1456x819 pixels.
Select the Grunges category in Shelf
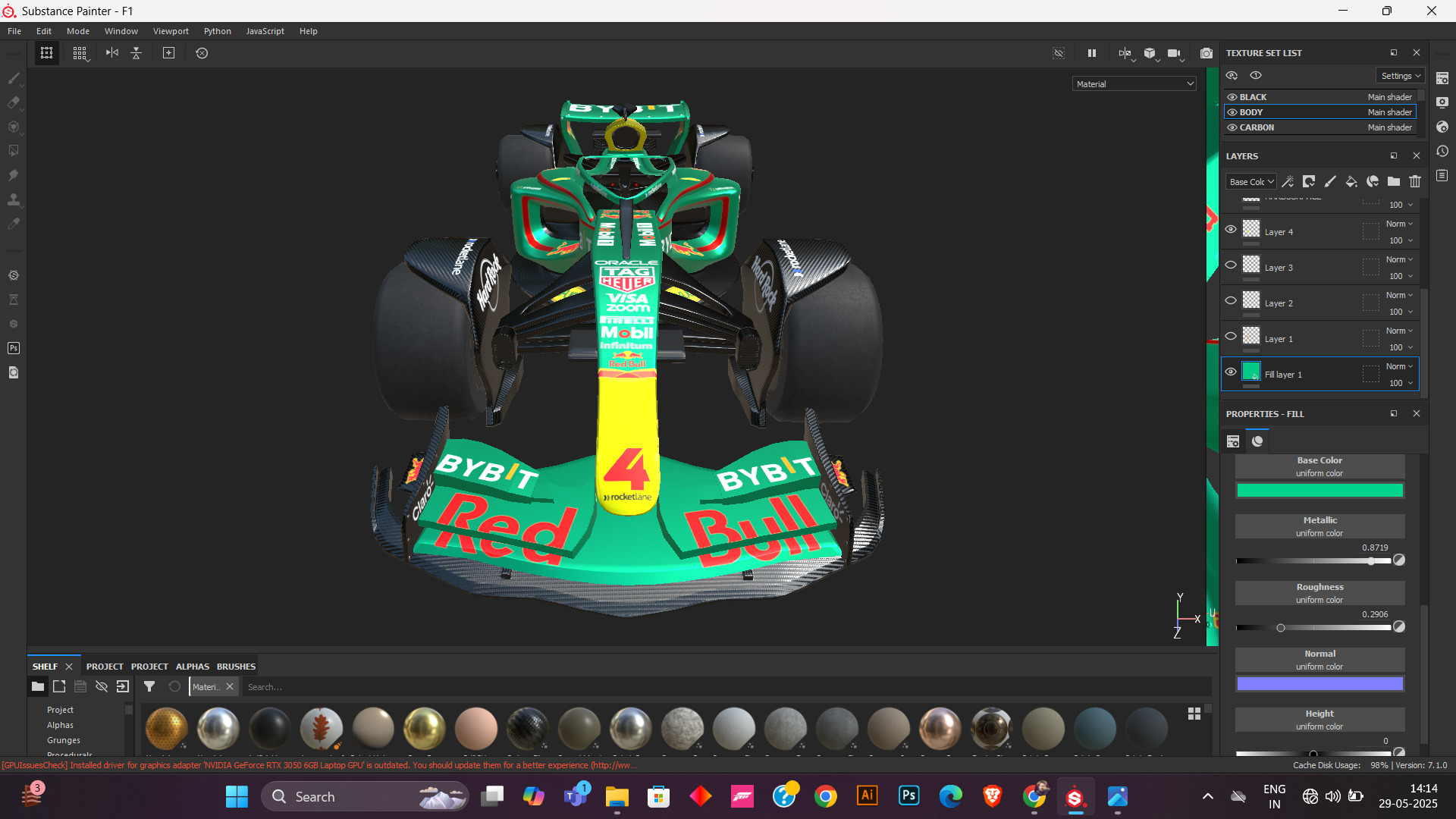64,740
